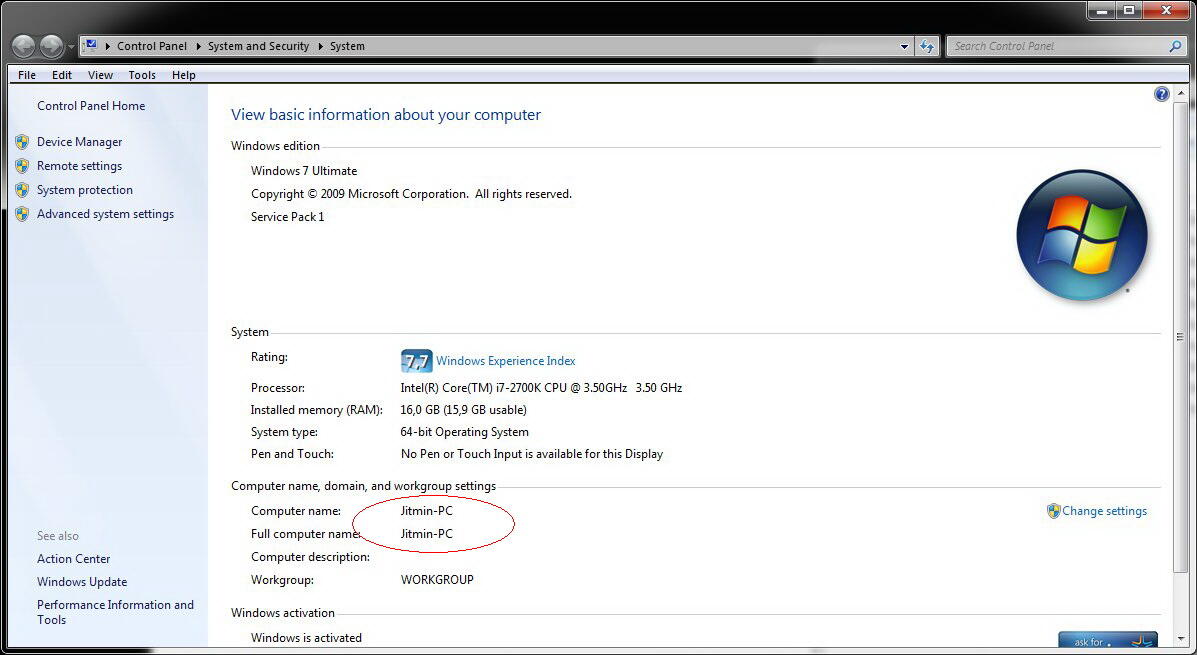Click the 'ask for' genuine badge
Viewport: 1197px width, 655px height.
click(1108, 640)
